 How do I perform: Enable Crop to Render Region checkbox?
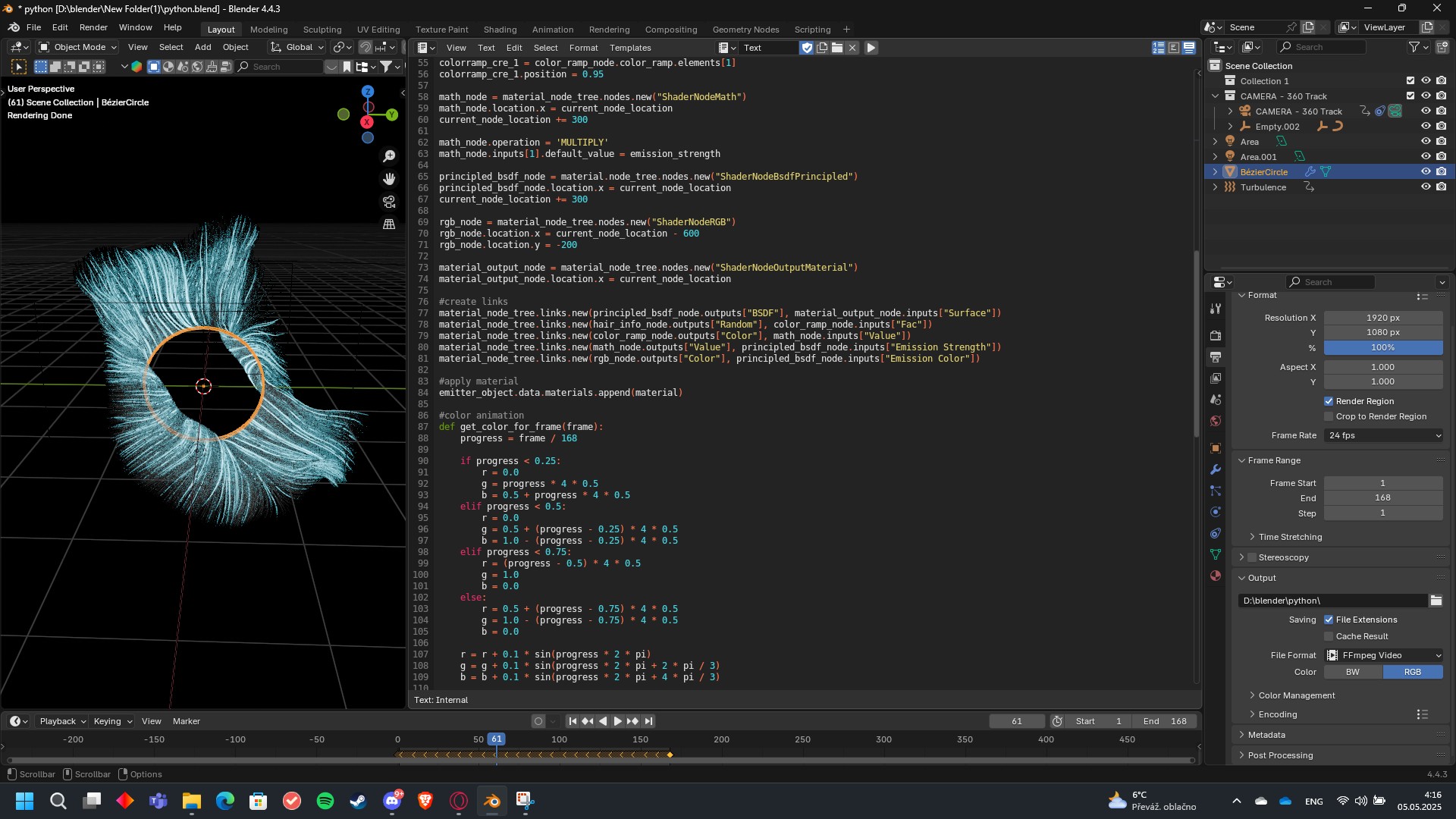(1329, 416)
